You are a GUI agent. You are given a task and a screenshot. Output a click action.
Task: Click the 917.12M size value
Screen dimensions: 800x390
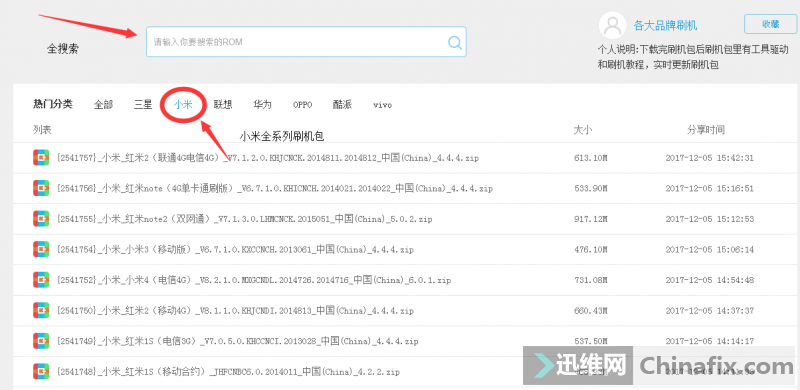pos(590,220)
